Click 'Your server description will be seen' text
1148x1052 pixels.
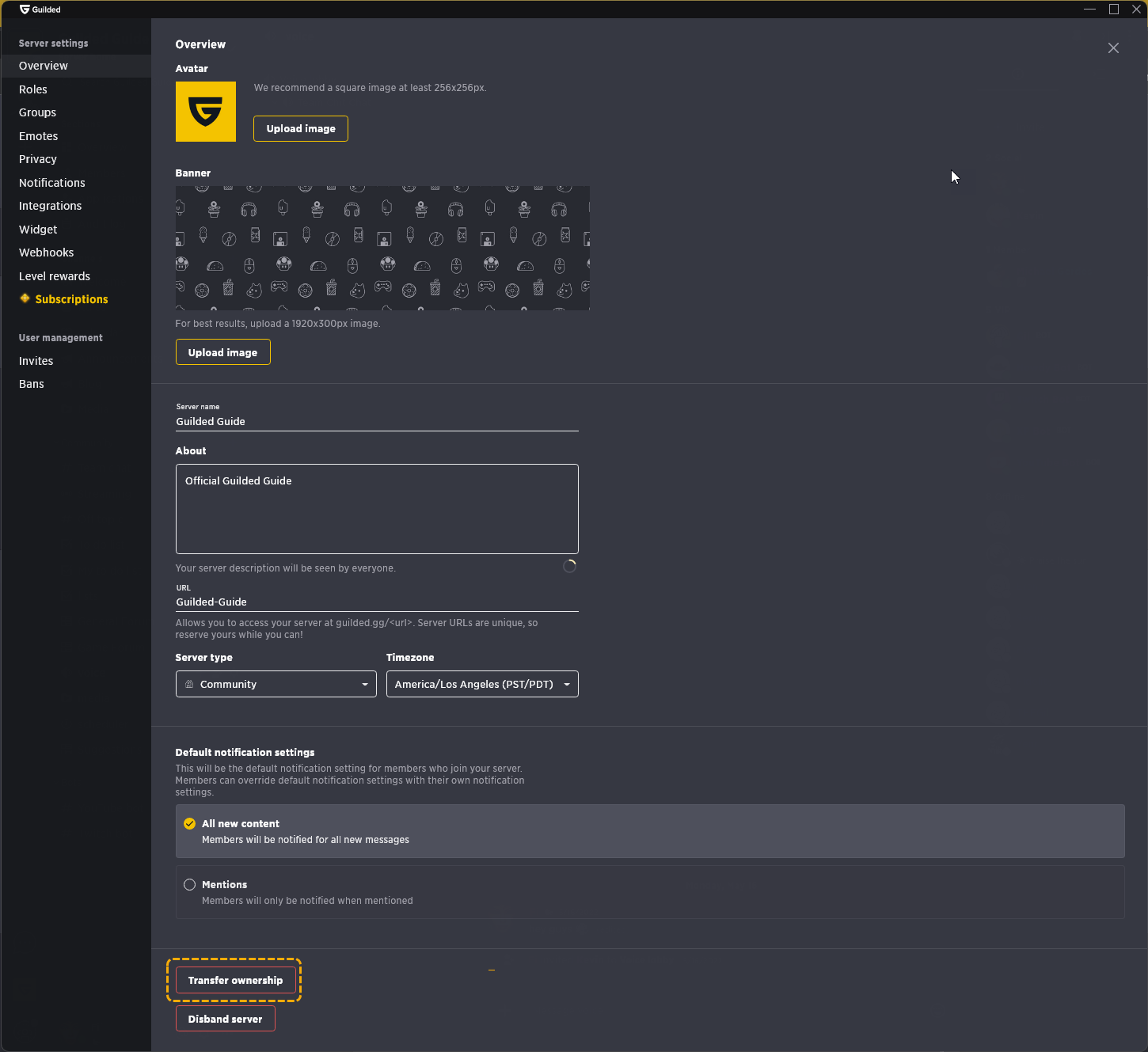point(285,568)
